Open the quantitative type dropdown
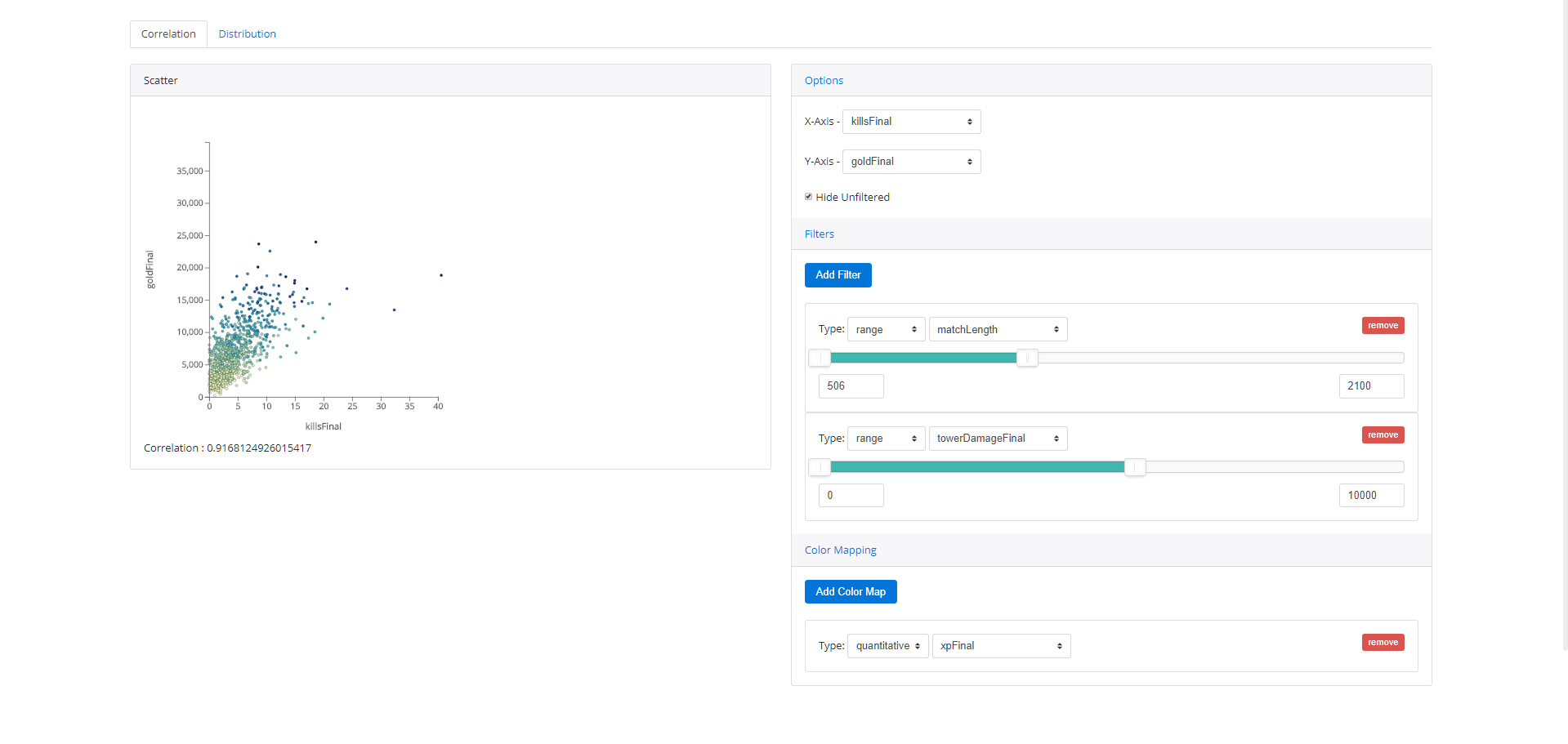This screenshot has width=1568, height=744. tap(887, 646)
